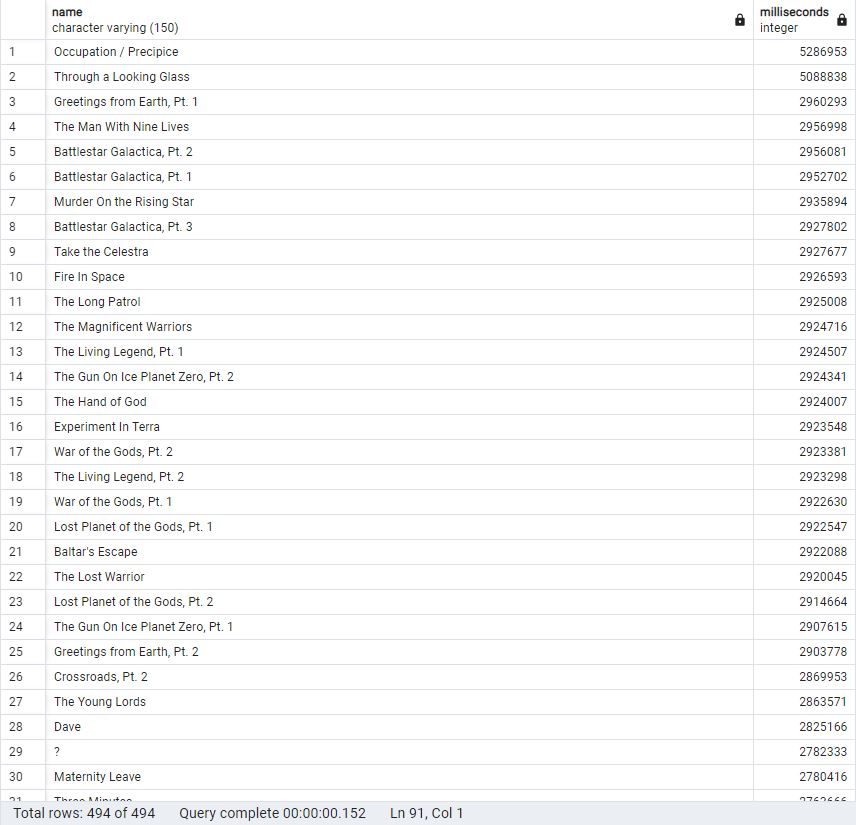Select the 'Maternity Leave' cell

pyautogui.click(x=400, y=777)
